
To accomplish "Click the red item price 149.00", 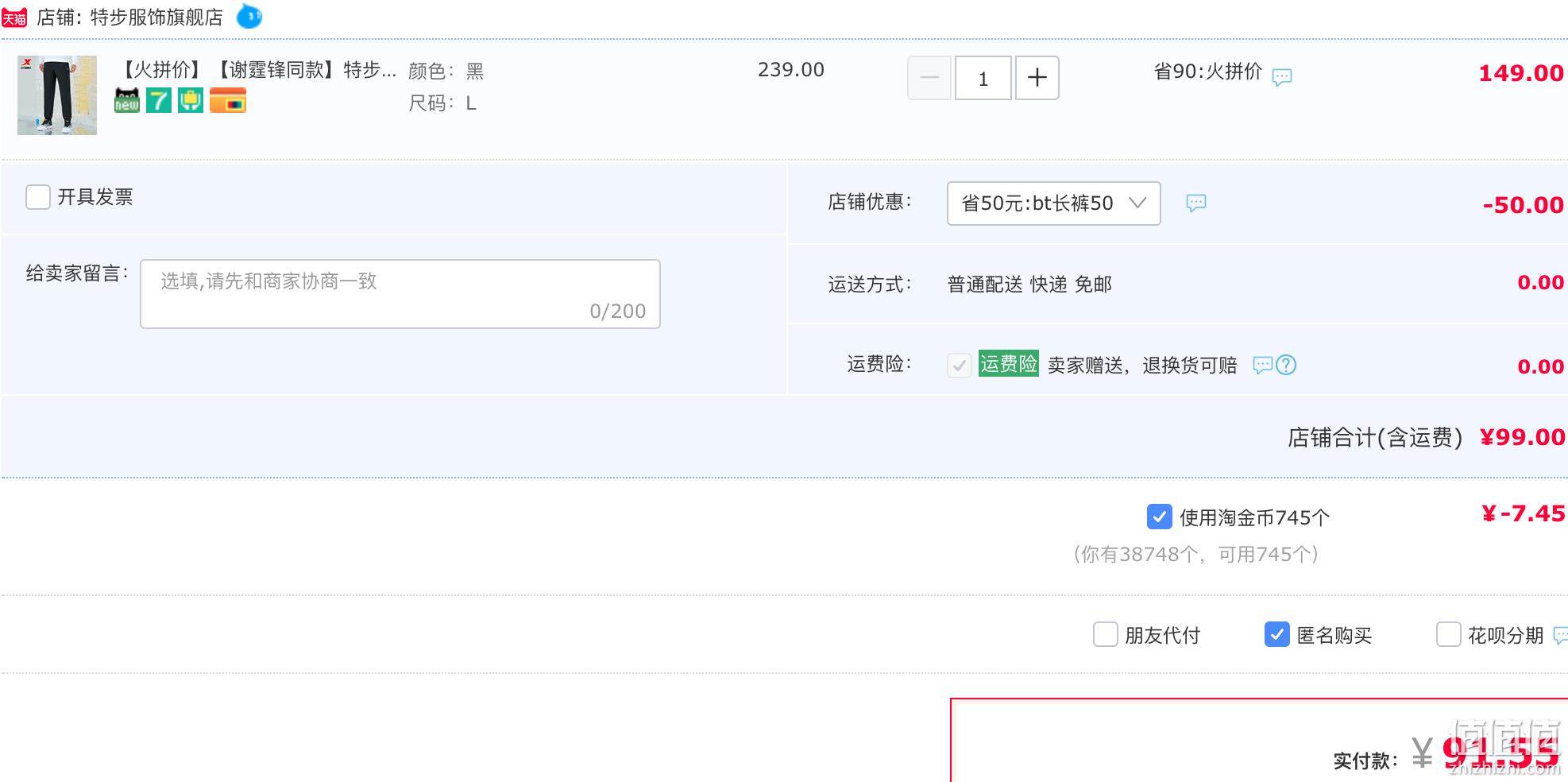I will (x=1521, y=73).
